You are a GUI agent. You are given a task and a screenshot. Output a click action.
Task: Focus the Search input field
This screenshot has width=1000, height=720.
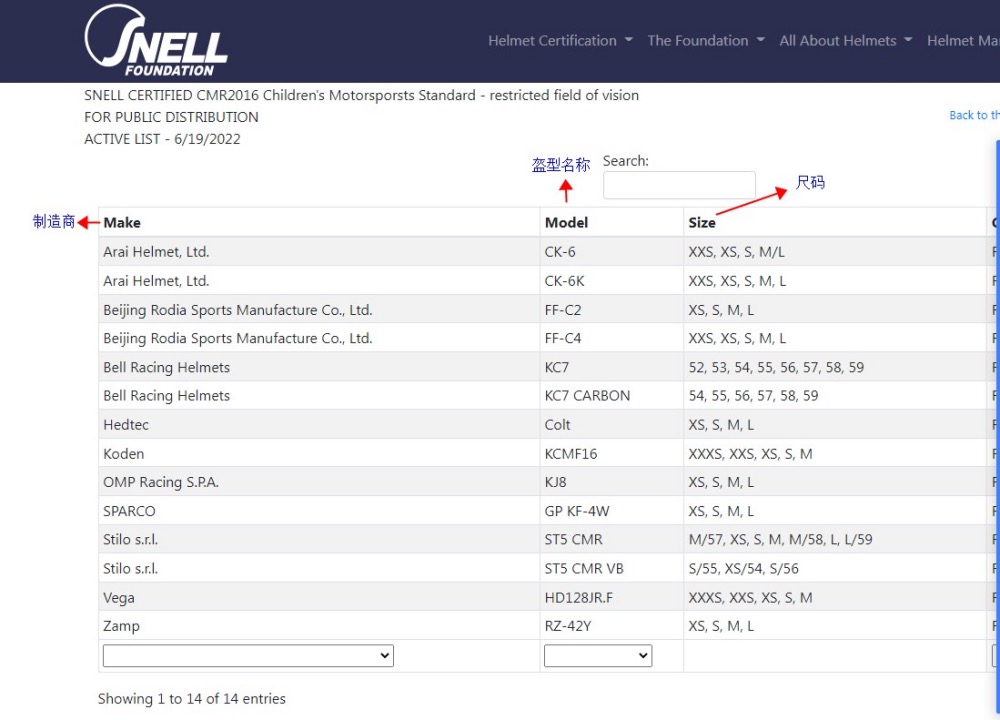point(679,185)
